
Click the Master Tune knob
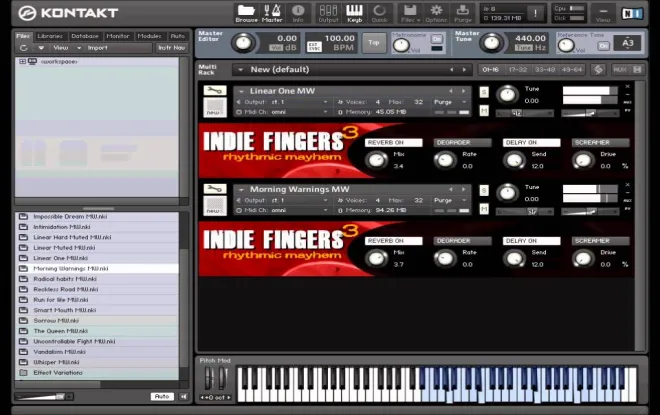(x=491, y=43)
